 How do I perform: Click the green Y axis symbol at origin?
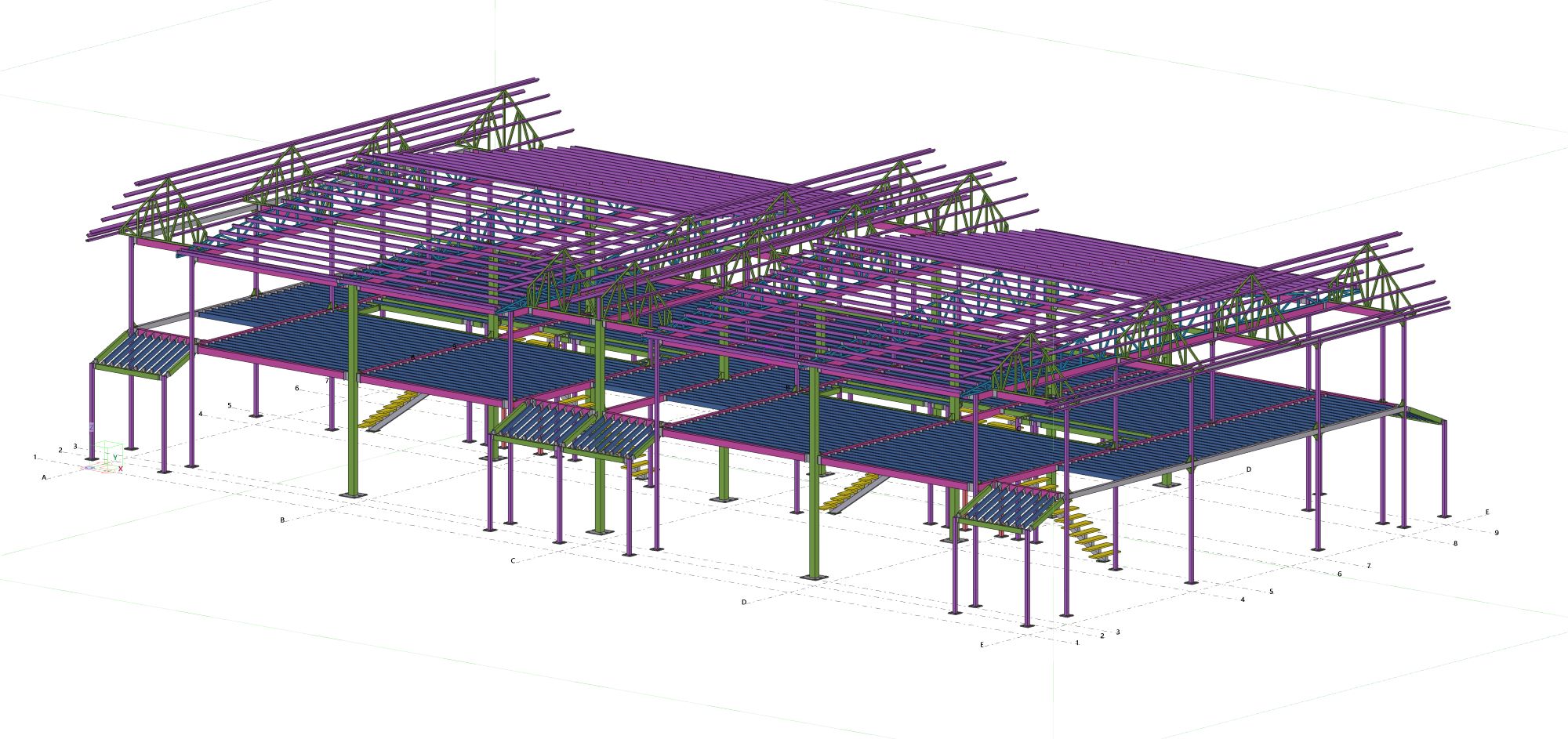point(115,457)
